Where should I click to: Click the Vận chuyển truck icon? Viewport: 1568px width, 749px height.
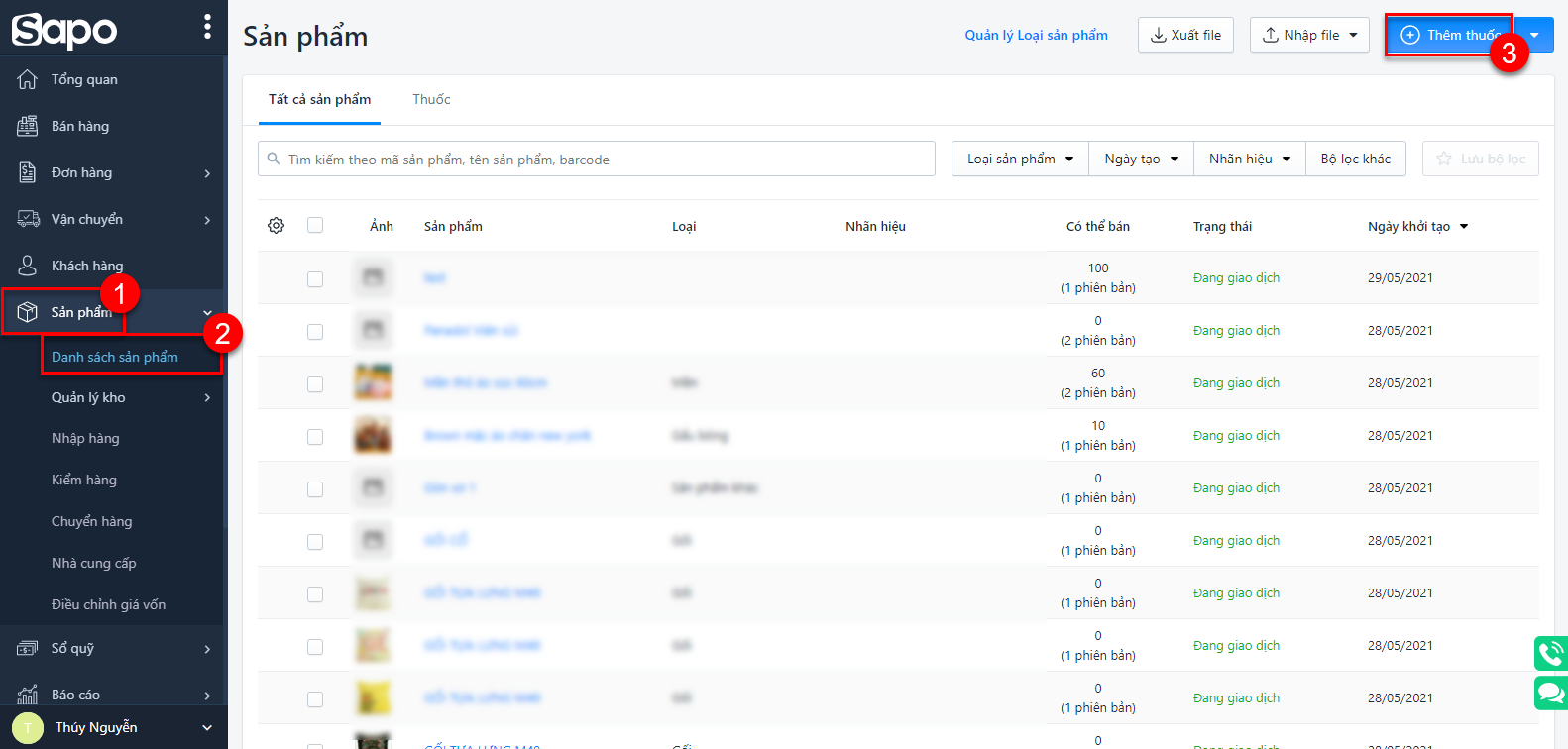coord(28,219)
